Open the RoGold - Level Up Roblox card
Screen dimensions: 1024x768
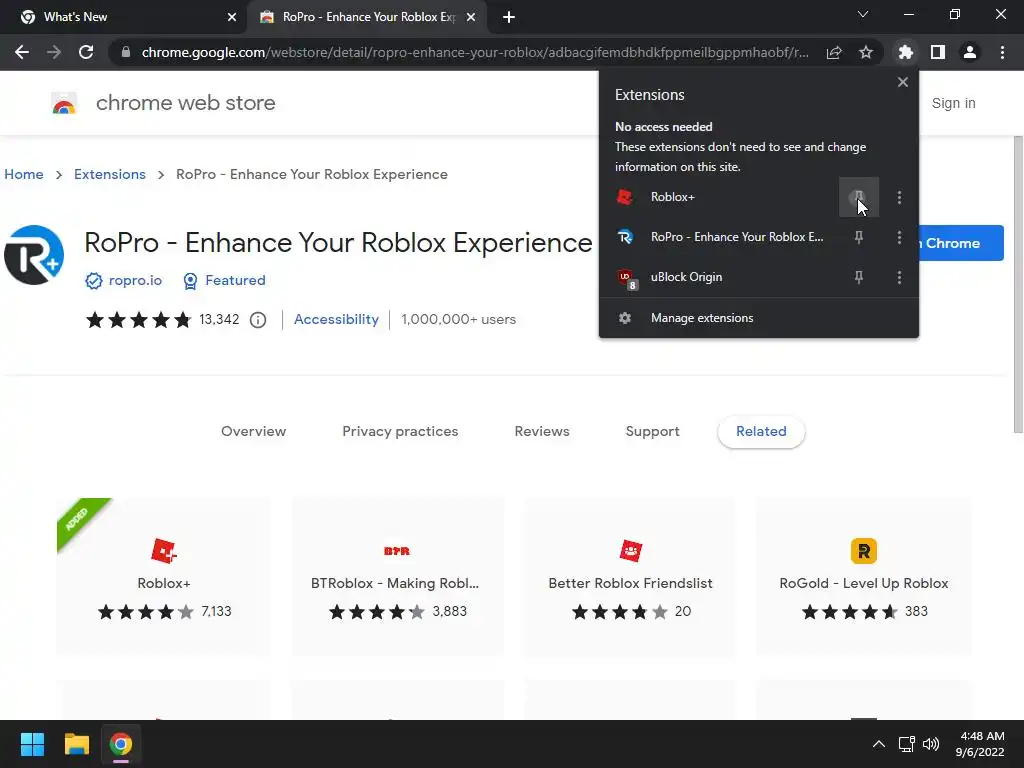[x=863, y=576]
